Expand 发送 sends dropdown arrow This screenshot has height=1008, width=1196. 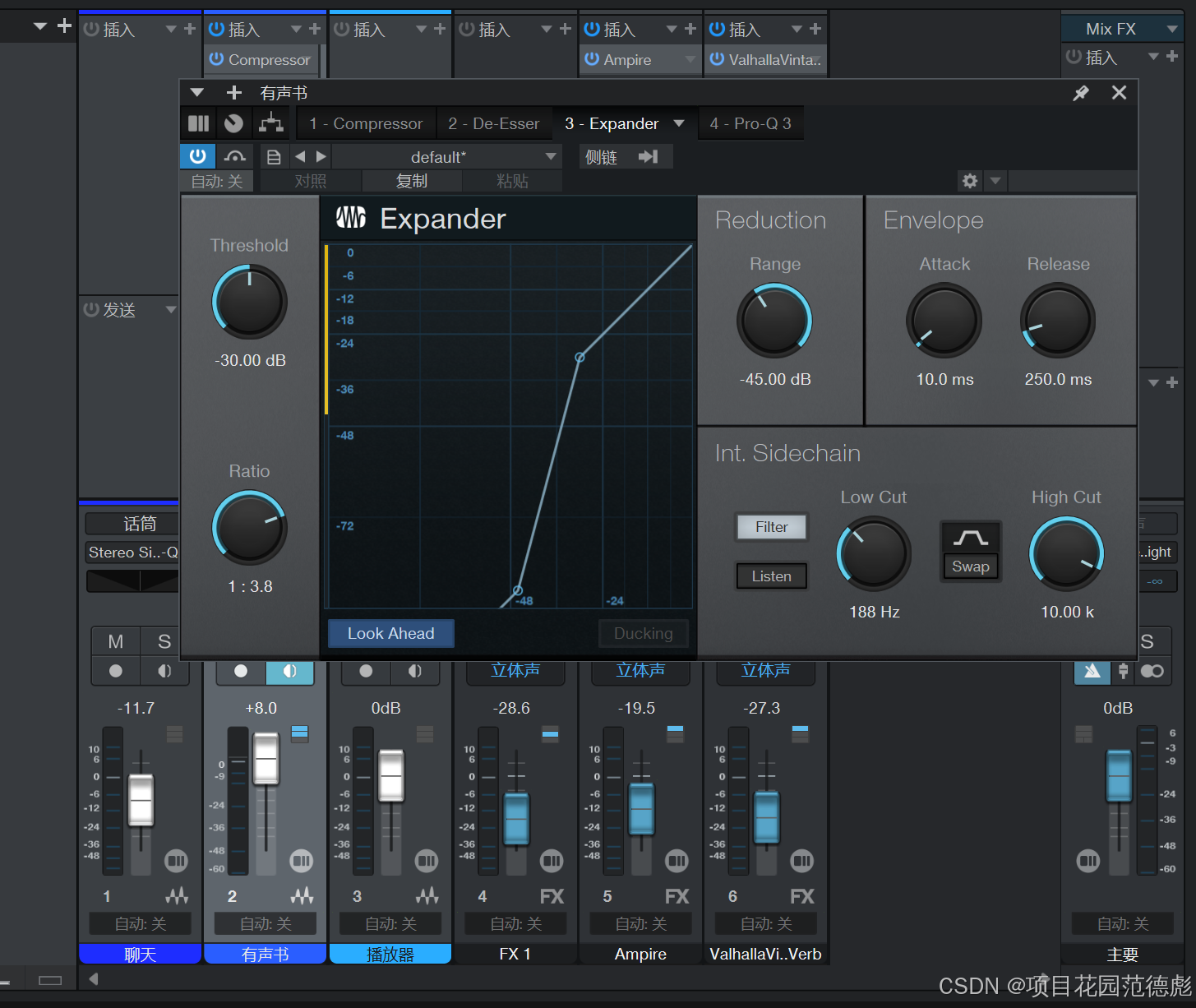(x=171, y=310)
